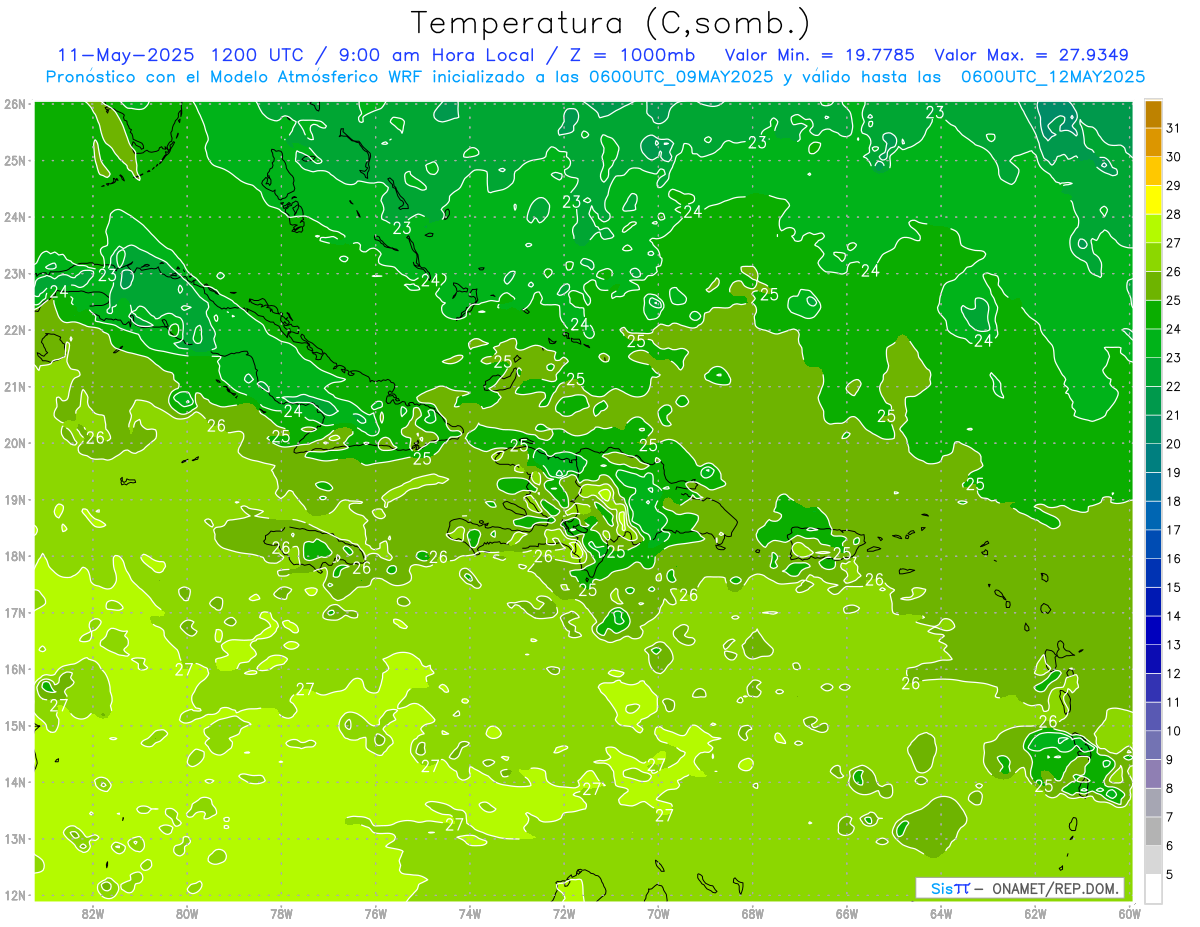The image size is (1200, 927).
Task: Click the legend value label "19"
Action: pos(1174,473)
